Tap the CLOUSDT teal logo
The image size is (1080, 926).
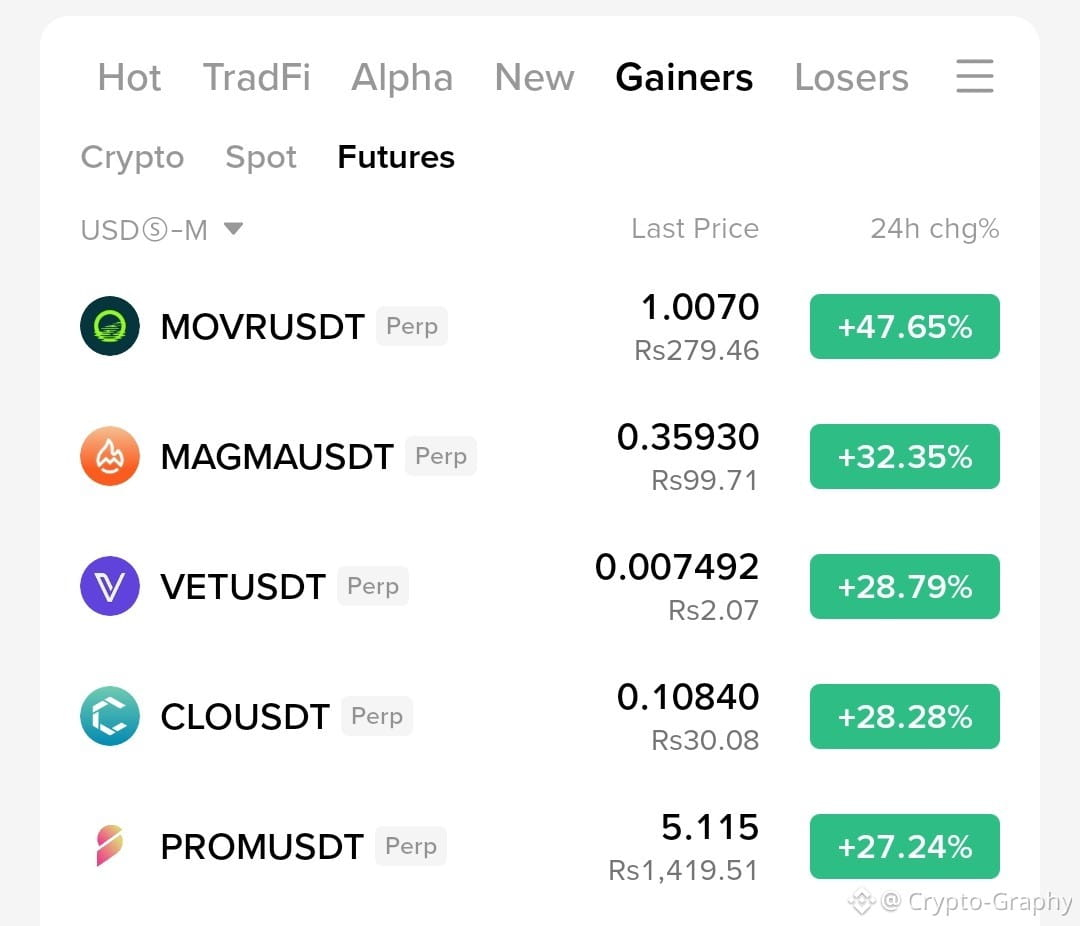pos(110,716)
